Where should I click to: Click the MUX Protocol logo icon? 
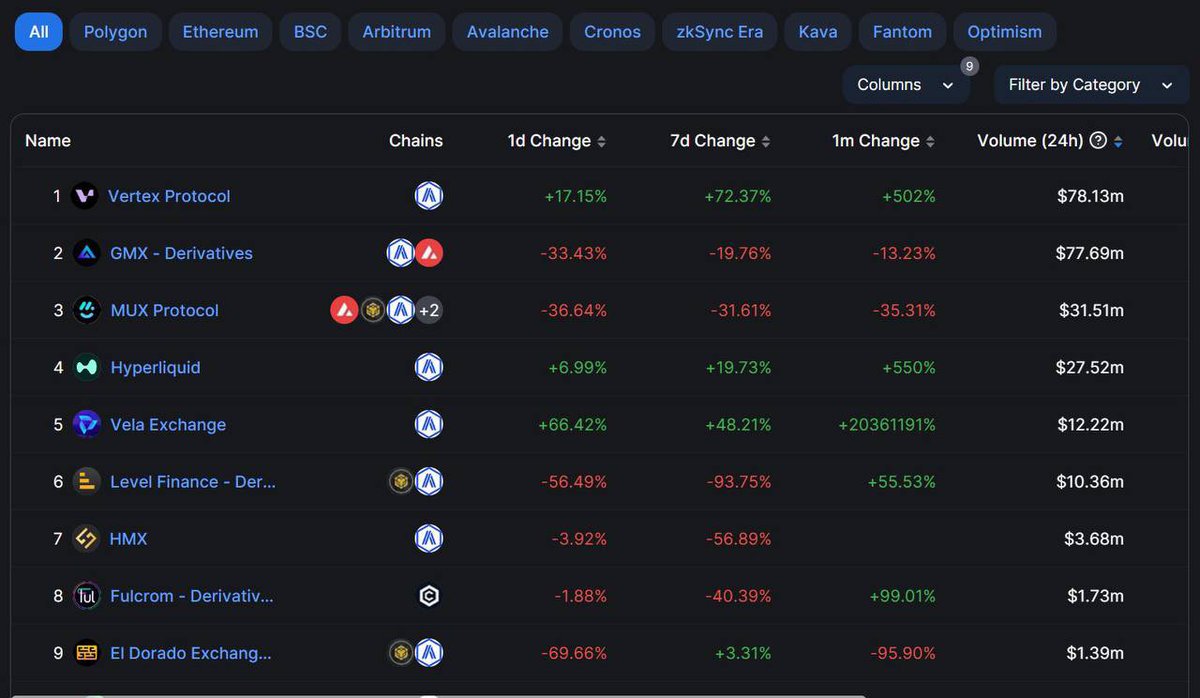(87, 310)
